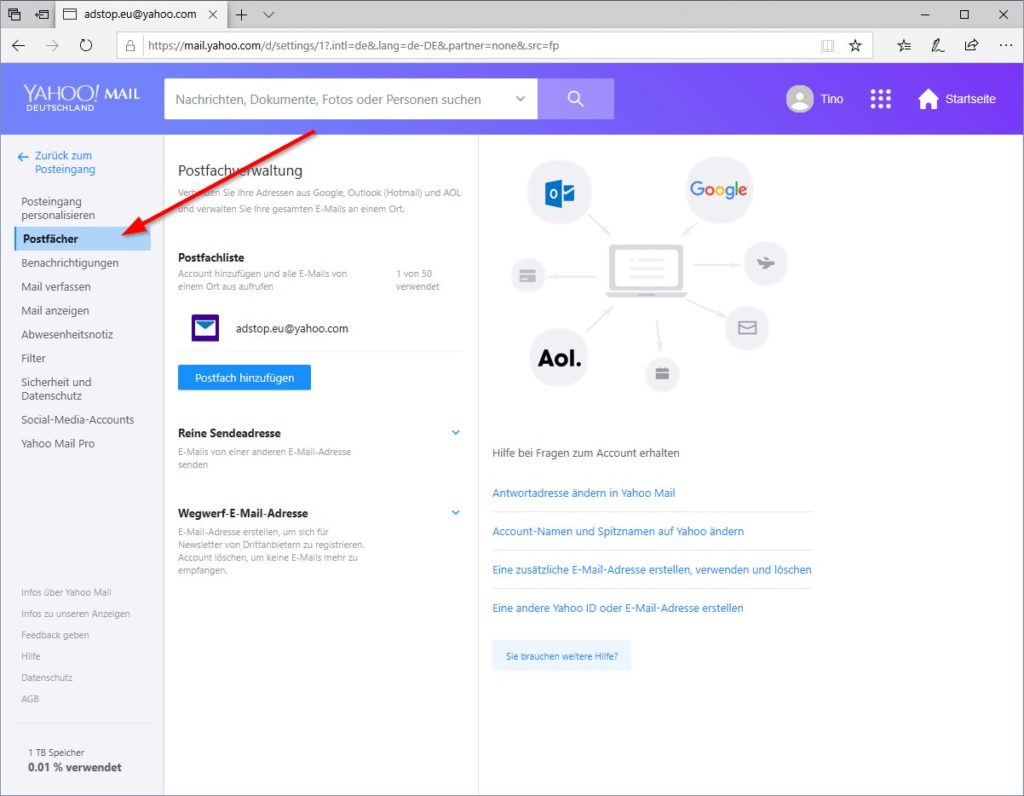Screen dimensions: 1024x796
Task: Open Antwortadresse ändern in Yahoo Mail link
Action: 584,493
